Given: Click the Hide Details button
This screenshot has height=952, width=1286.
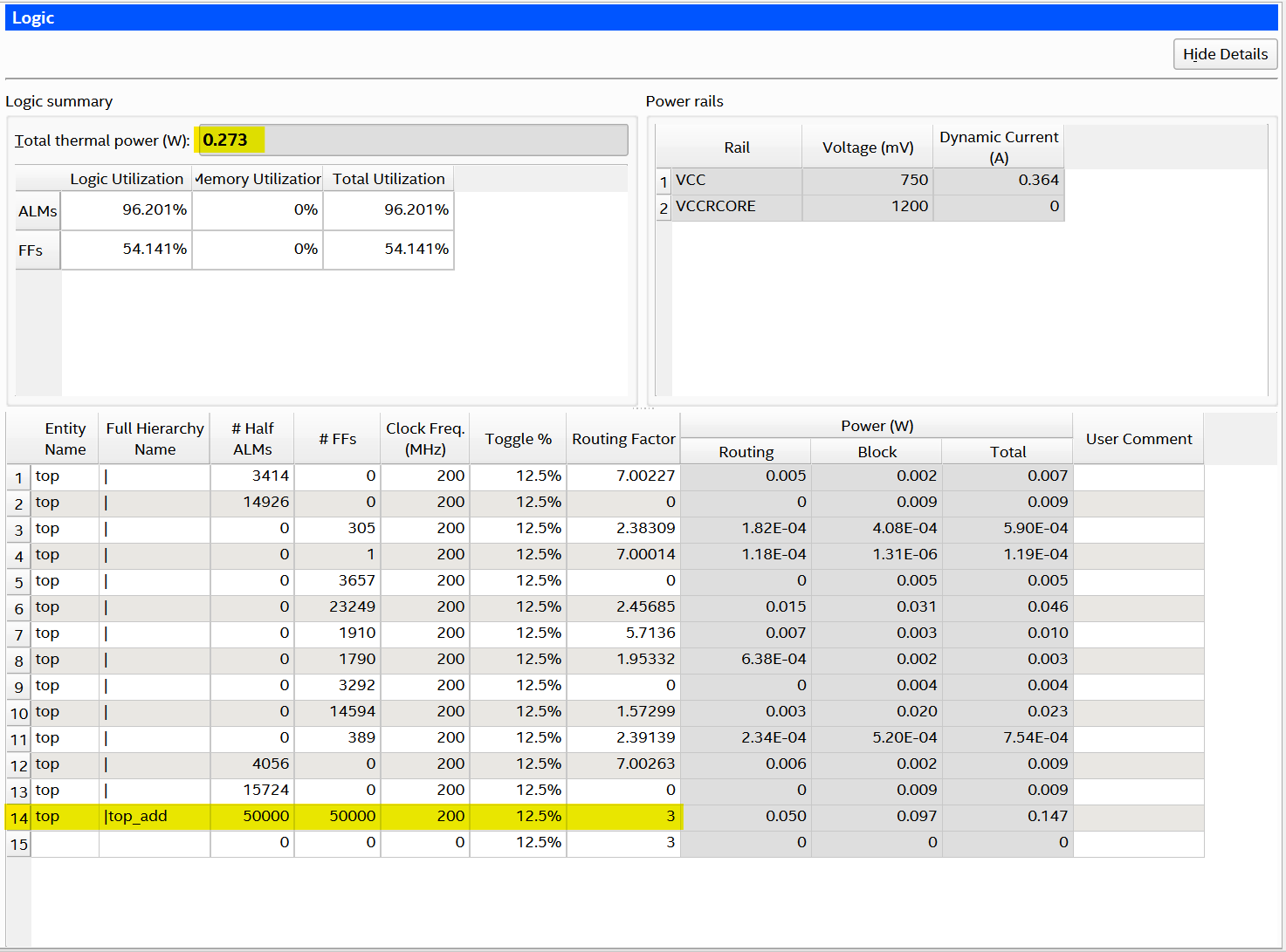Looking at the screenshot, I should pos(1225,54).
